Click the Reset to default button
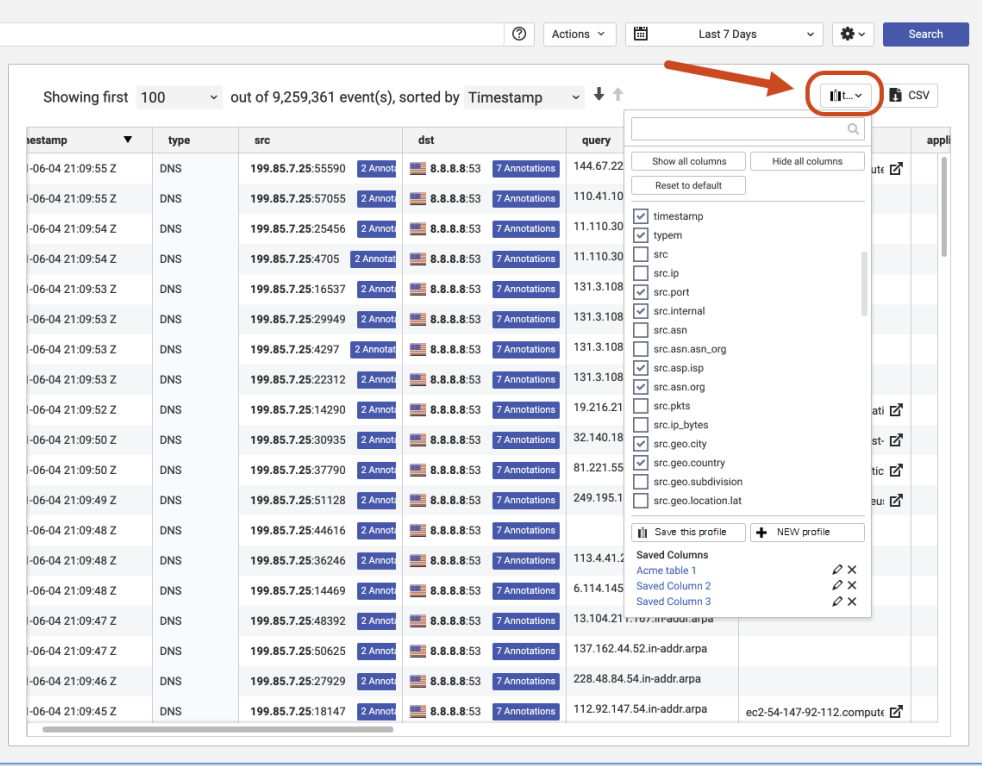Viewport: 982px width, 766px height. pyautogui.click(x=687, y=185)
